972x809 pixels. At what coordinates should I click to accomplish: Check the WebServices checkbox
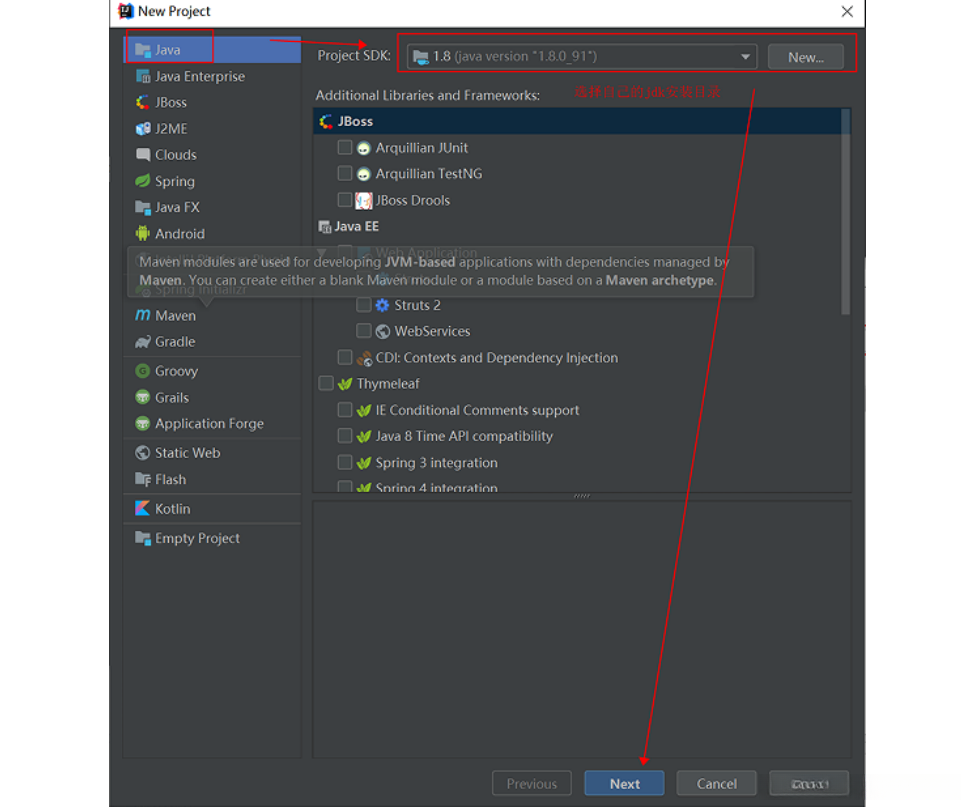click(x=364, y=331)
